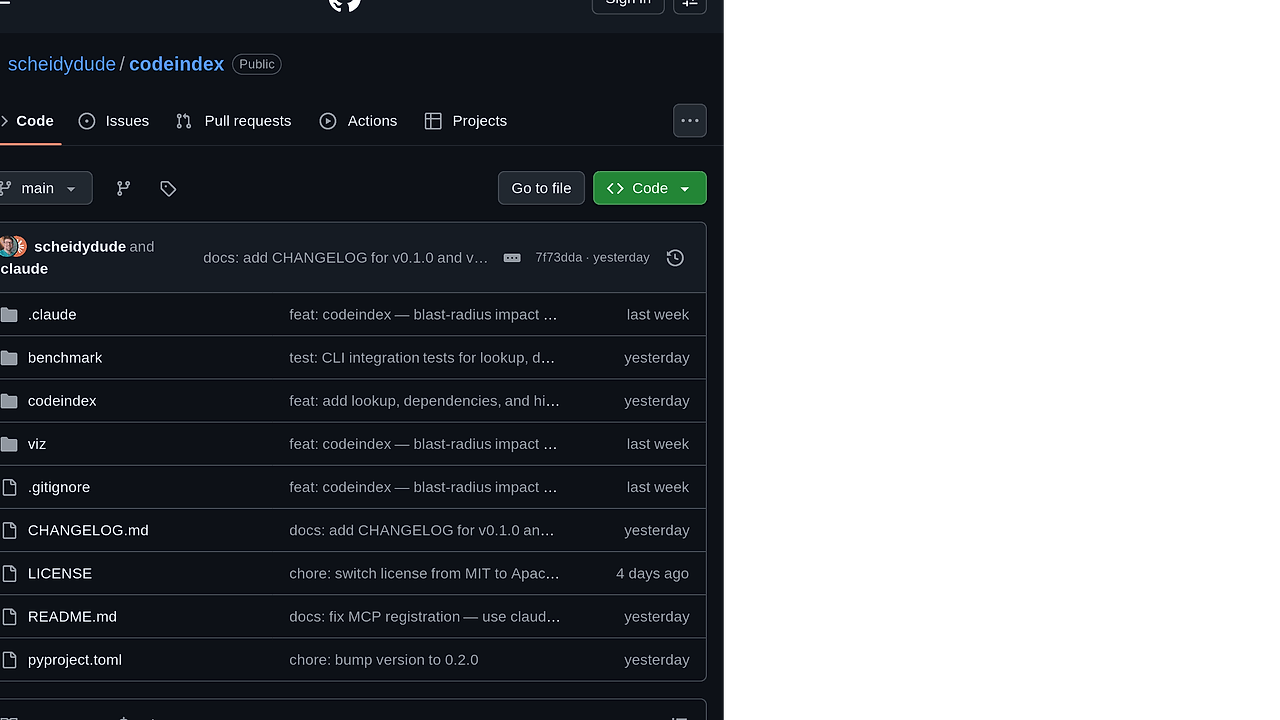Open the .gitignore row blast-radius commit message

pyautogui.click(x=423, y=487)
